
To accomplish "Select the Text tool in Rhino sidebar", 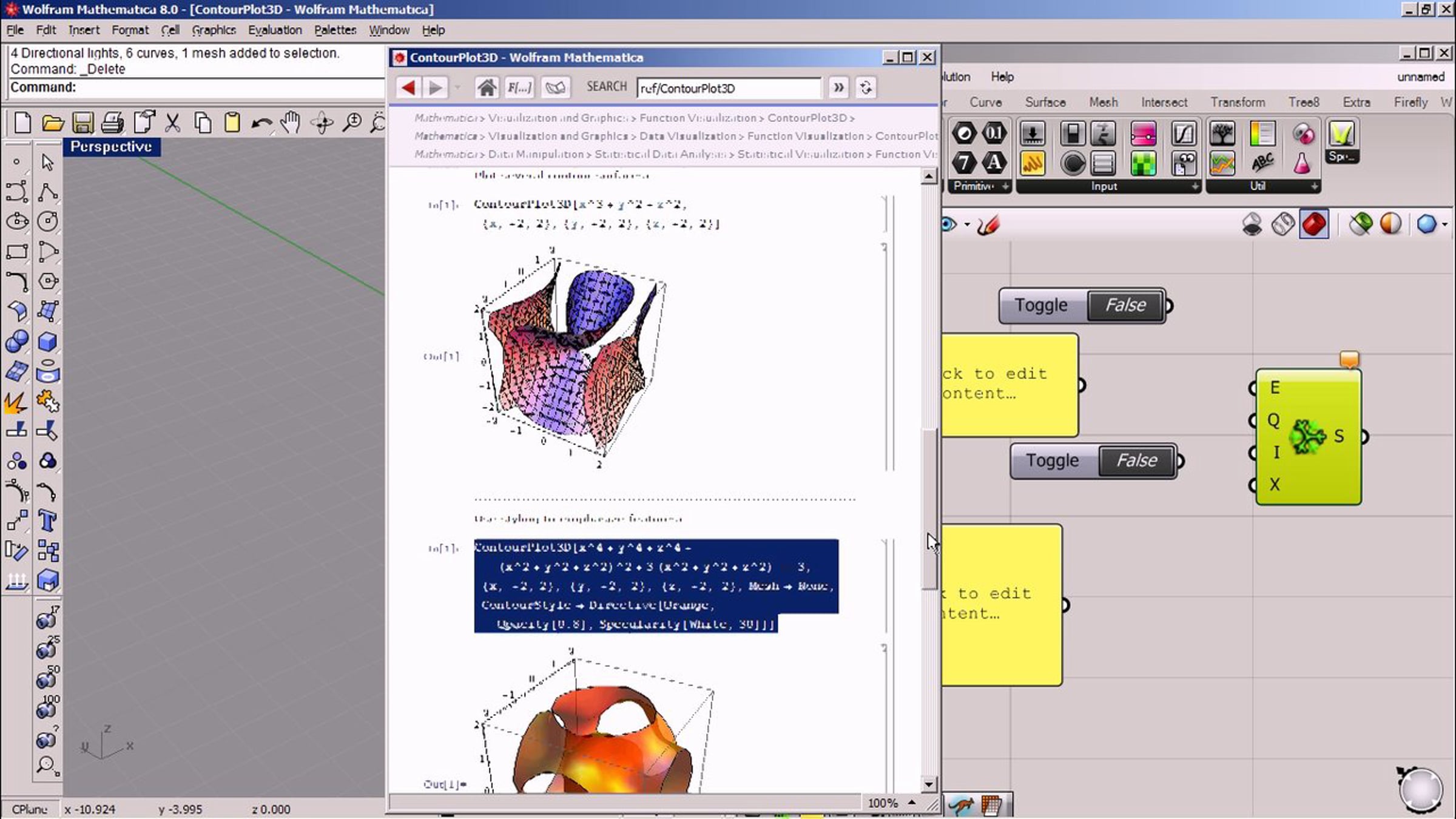I will coord(47,521).
